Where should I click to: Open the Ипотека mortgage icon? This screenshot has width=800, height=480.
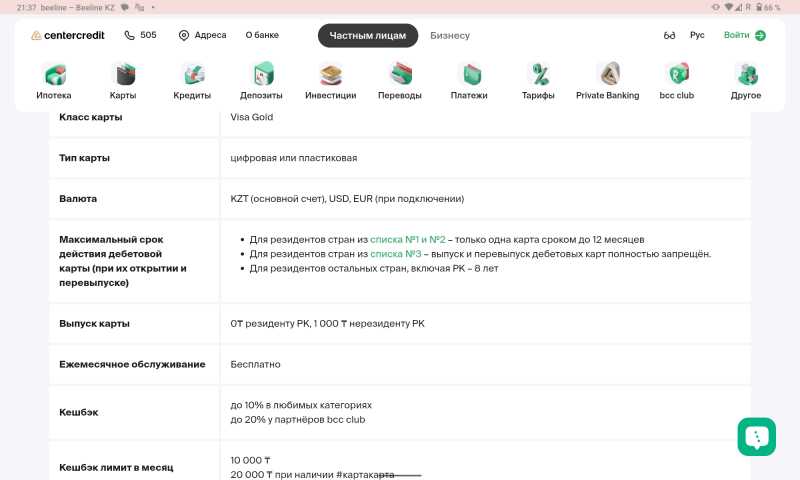click(54, 75)
